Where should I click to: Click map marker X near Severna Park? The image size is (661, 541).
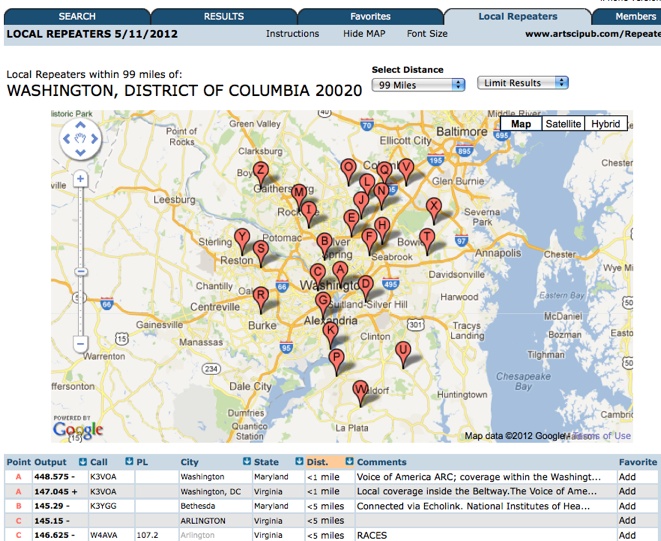(434, 209)
